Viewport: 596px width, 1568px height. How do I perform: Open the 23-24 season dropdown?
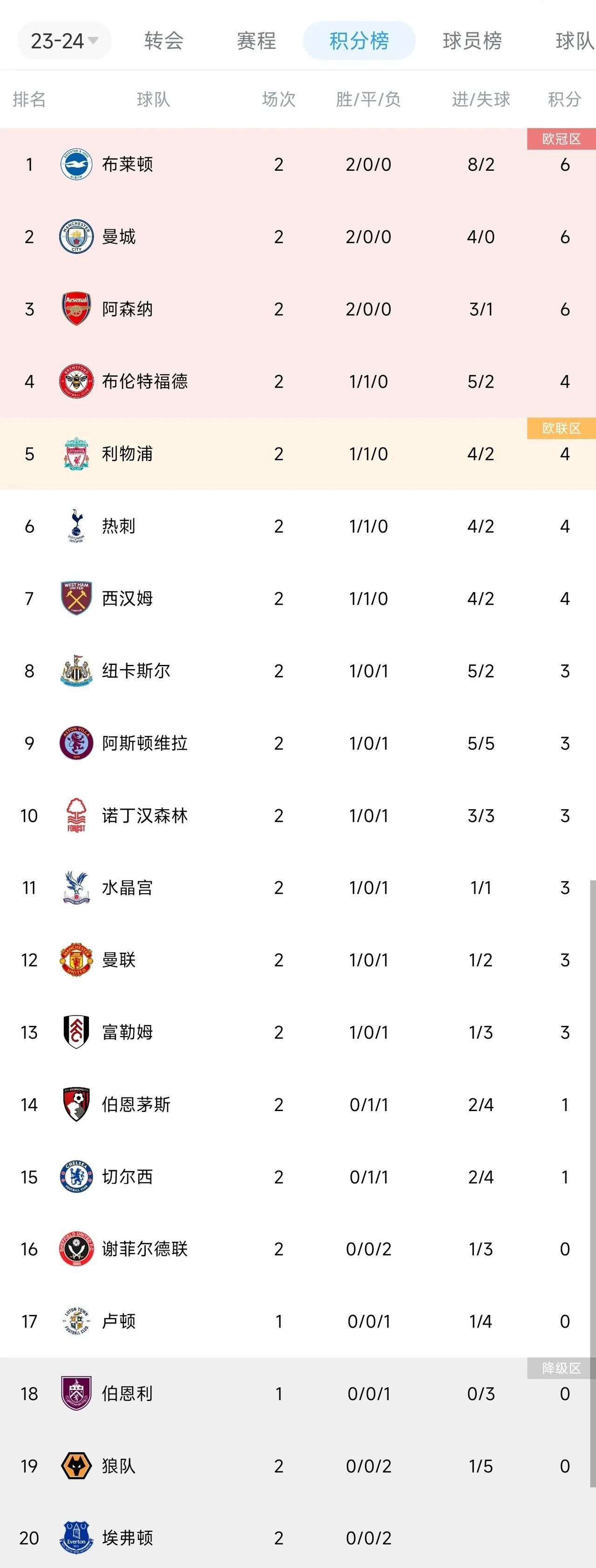coord(64,41)
